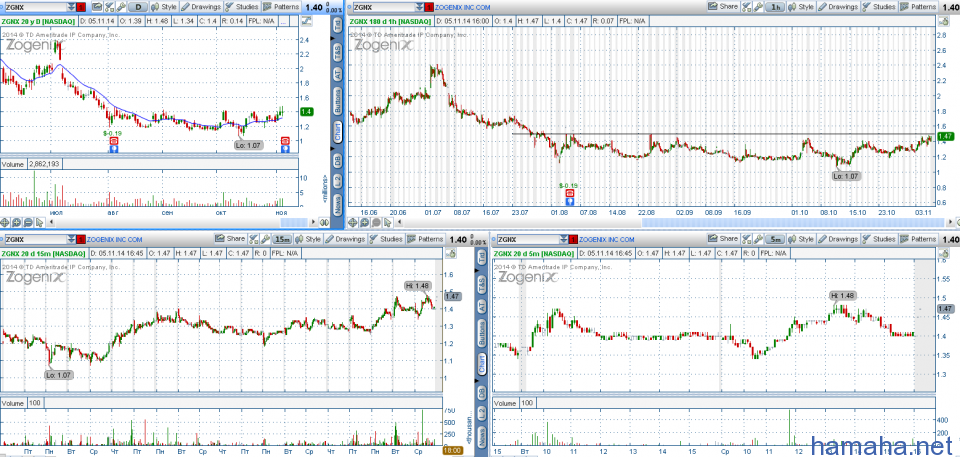This screenshot has width=960, height=457.
Task: Click red earnings marker near $-0.19 on daily chart
Action: 114,140
